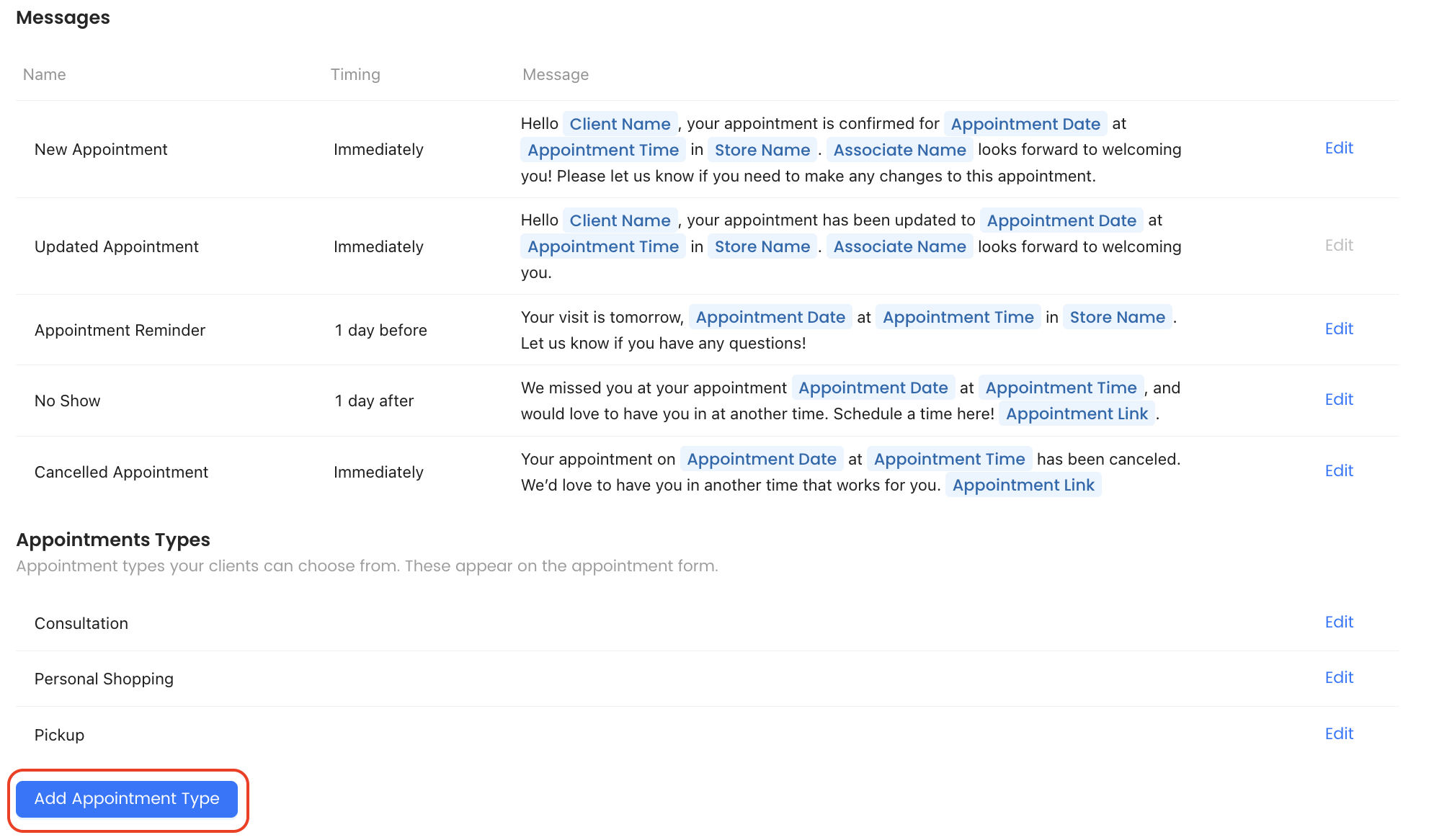The width and height of the screenshot is (1434, 840).
Task: Click the Appointment Link chip in No Show
Action: coord(1077,414)
